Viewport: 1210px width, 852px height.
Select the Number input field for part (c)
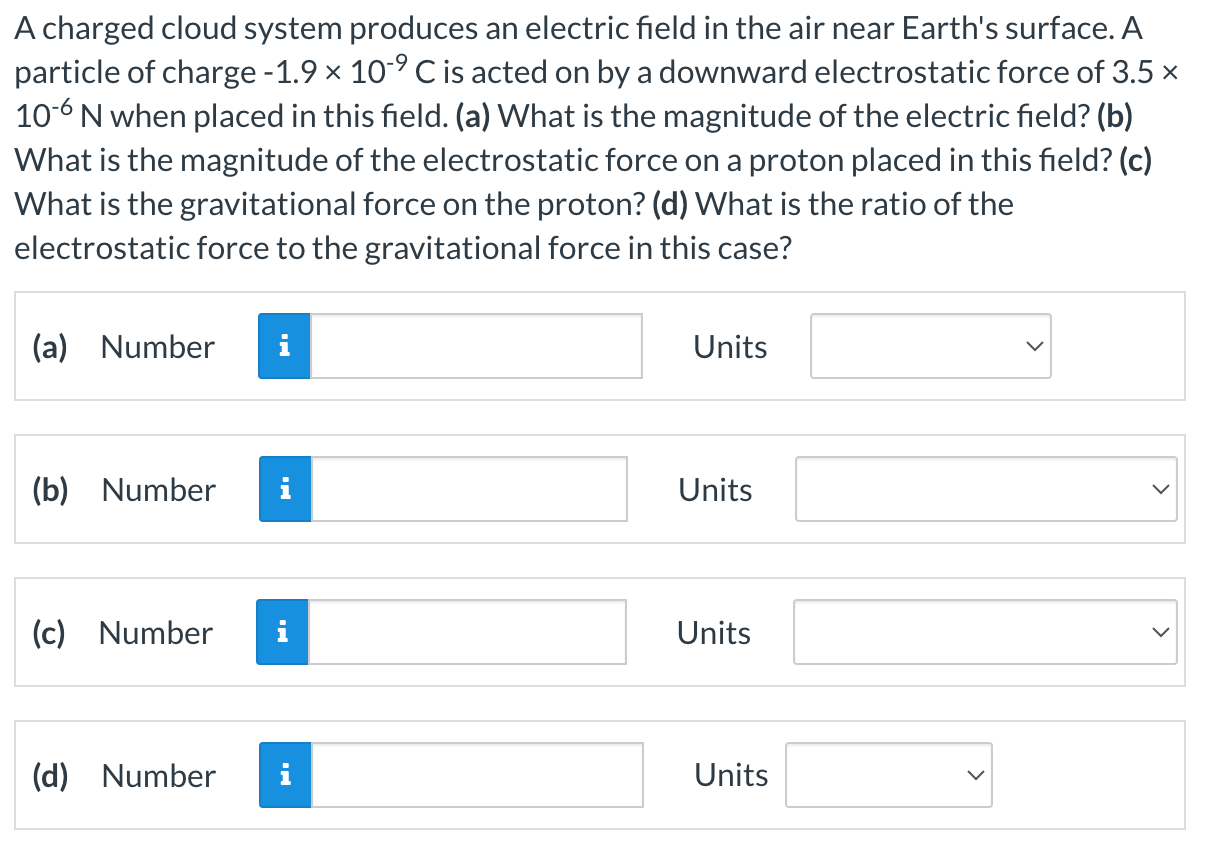tap(466, 631)
